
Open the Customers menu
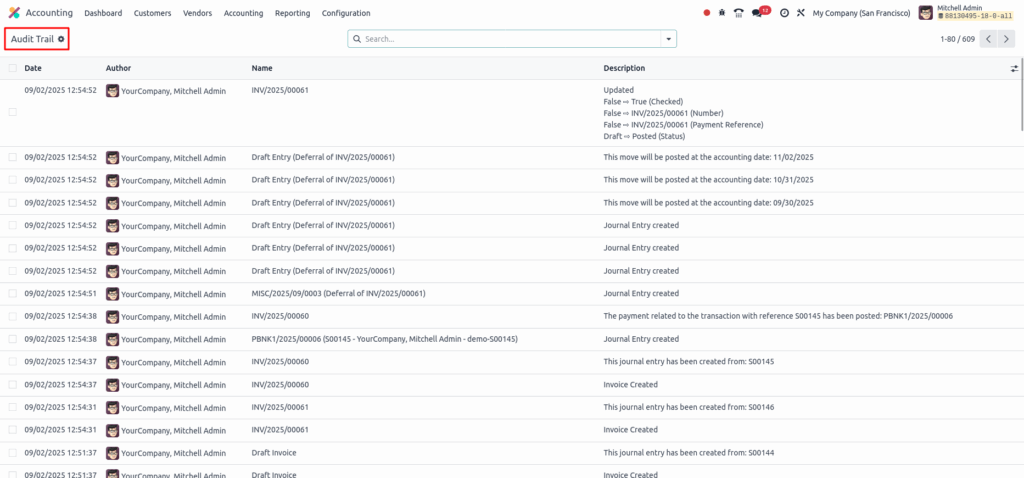(153, 13)
